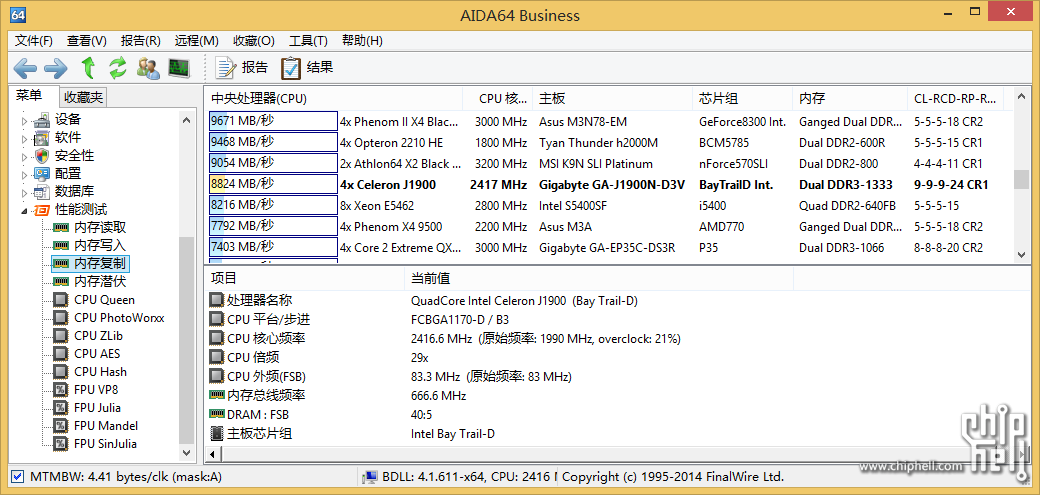Image resolution: width=1040 pixels, height=495 pixels.
Task: Select the 4x Celeron J1900 result row
Action: click(609, 184)
